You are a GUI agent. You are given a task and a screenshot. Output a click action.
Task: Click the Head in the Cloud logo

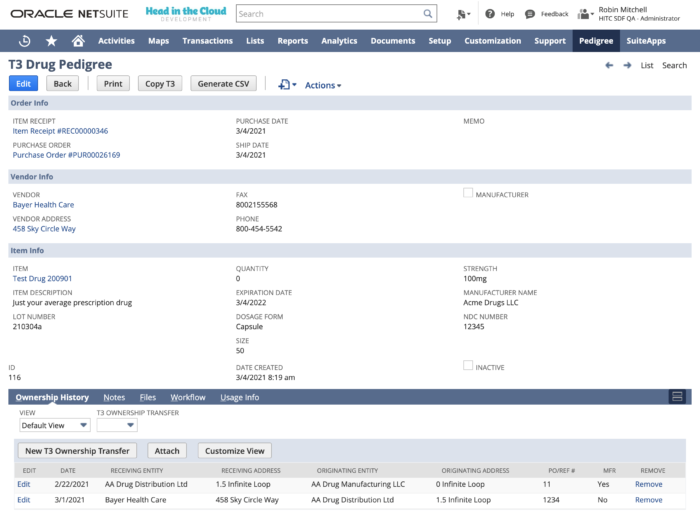point(186,13)
